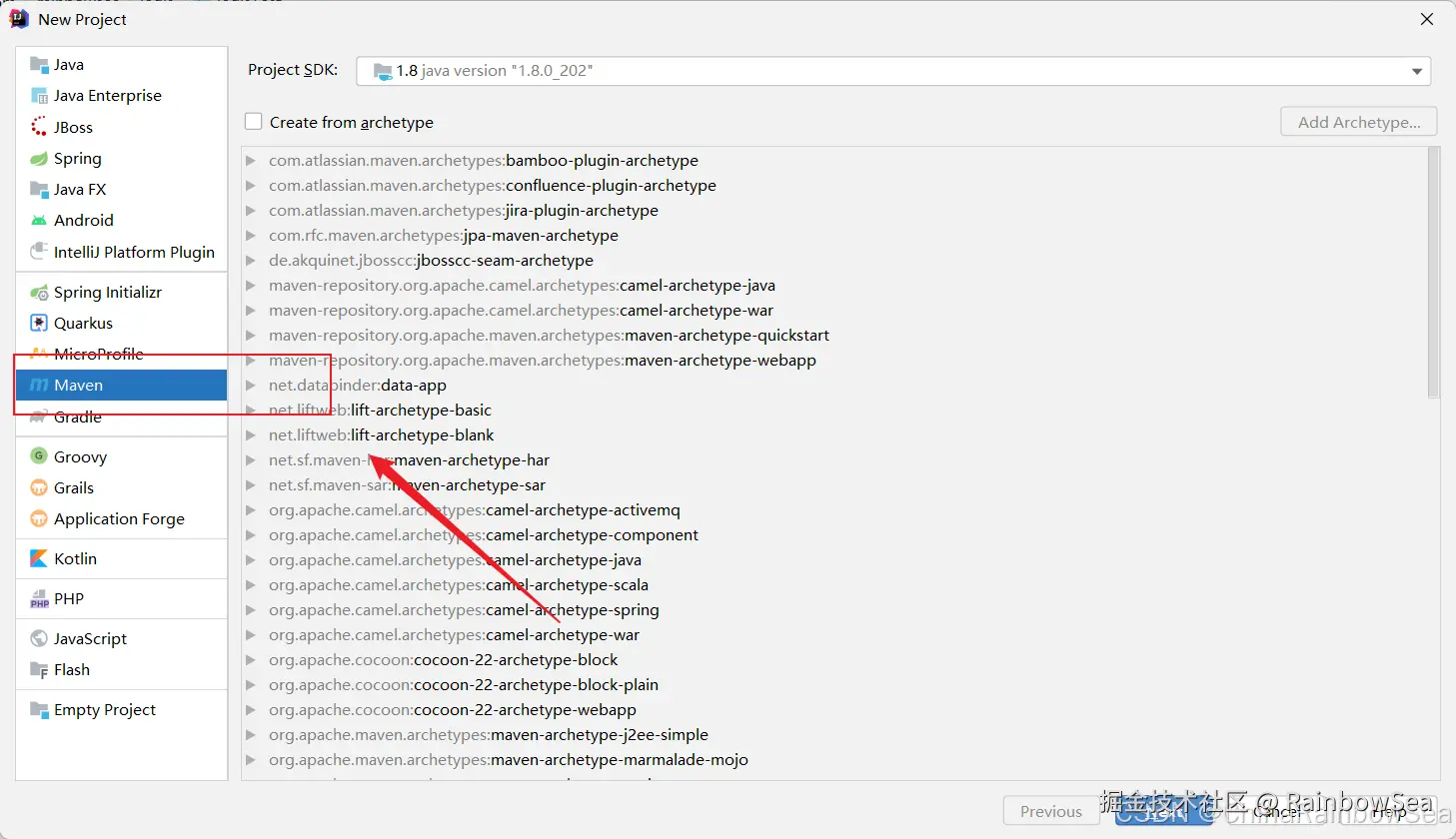
Task: Click the Add Archetype button
Action: point(1359,122)
